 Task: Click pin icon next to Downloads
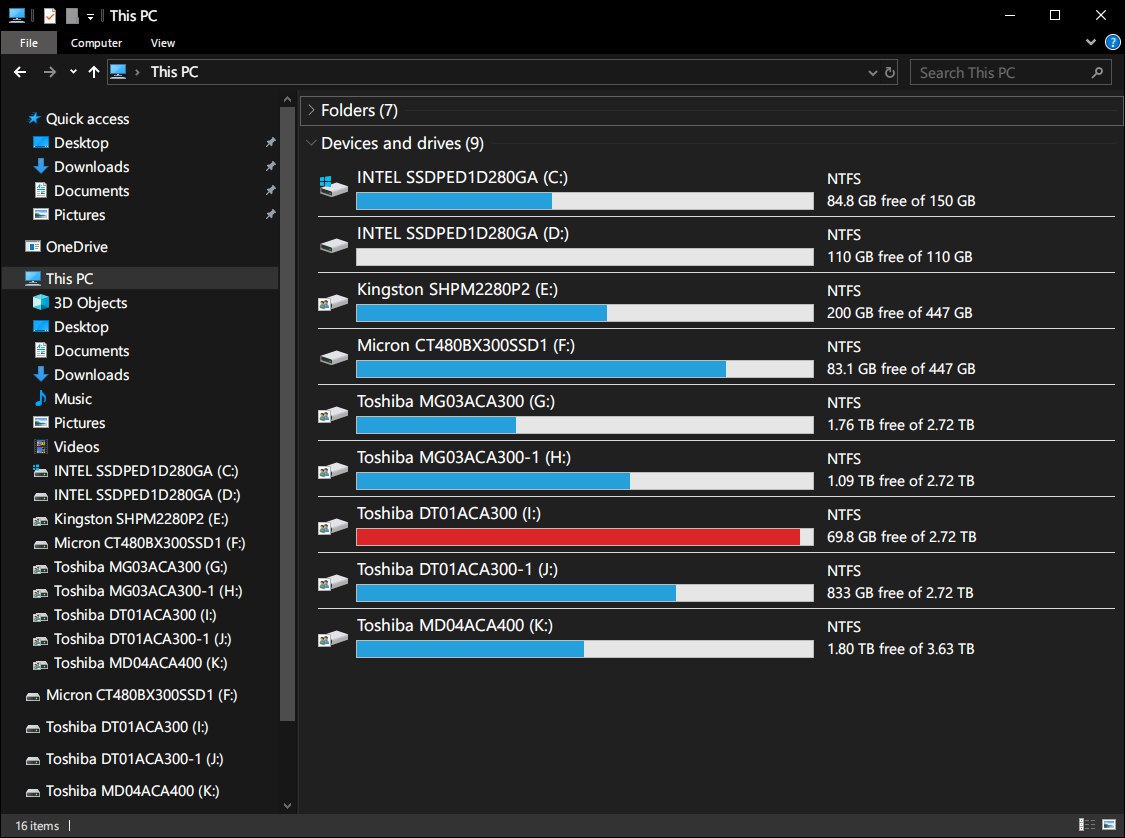coord(270,166)
